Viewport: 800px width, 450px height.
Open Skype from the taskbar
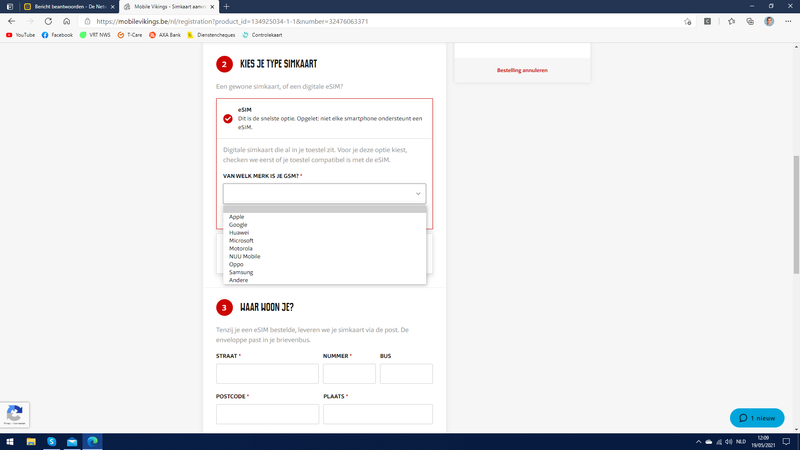pos(51,441)
